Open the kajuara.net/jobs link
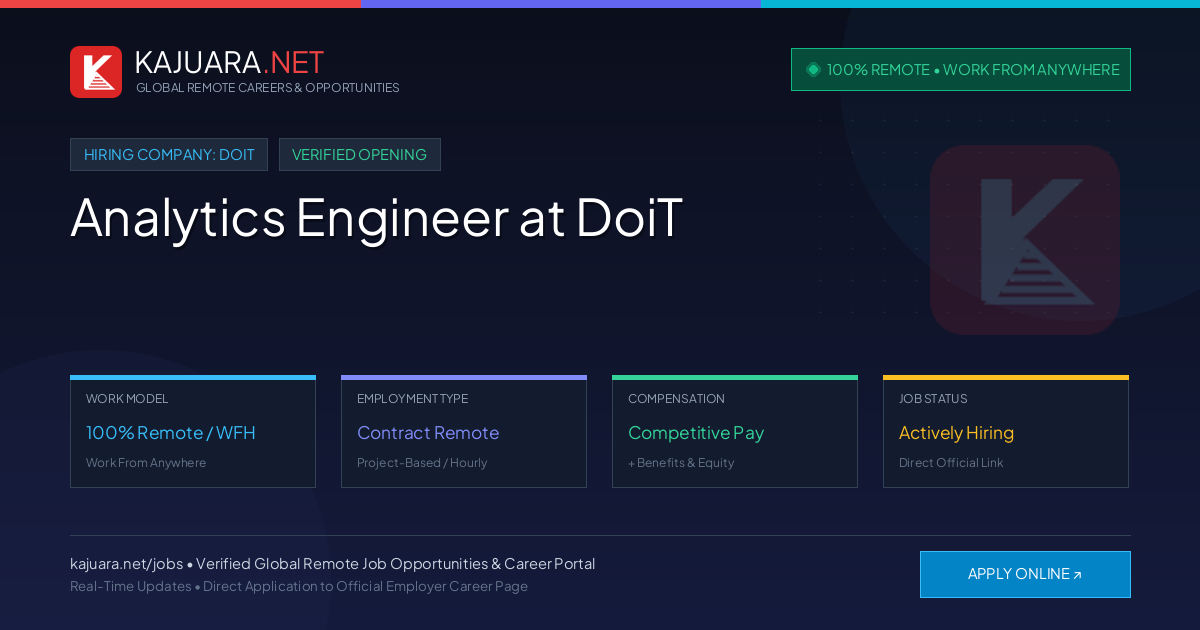This screenshot has height=630, width=1200. [x=126, y=564]
